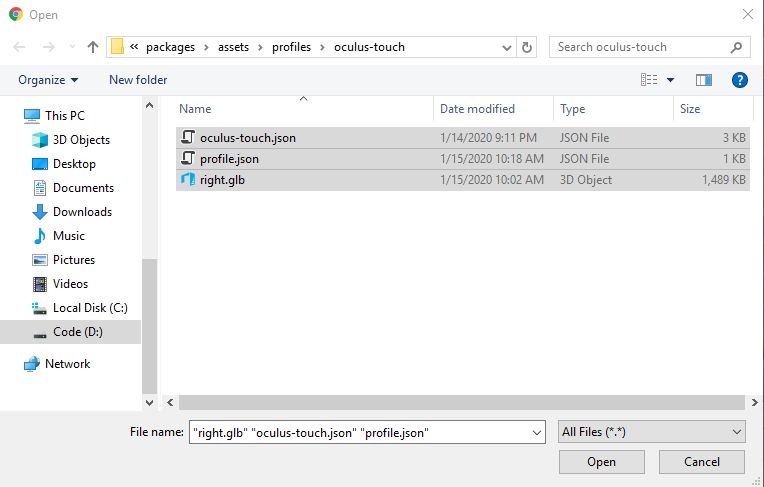Viewport: 764px width, 487px height.
Task: Click the Downloads blue arrow icon
Action: 39,212
